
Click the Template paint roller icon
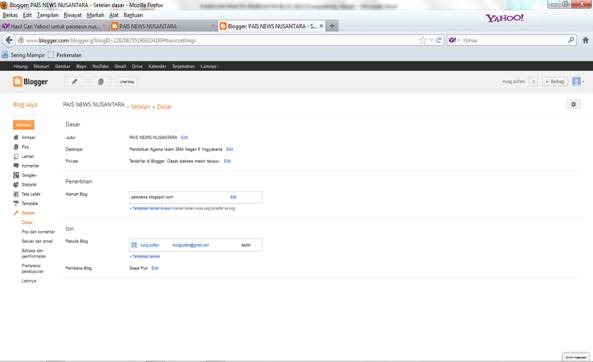coord(16,204)
